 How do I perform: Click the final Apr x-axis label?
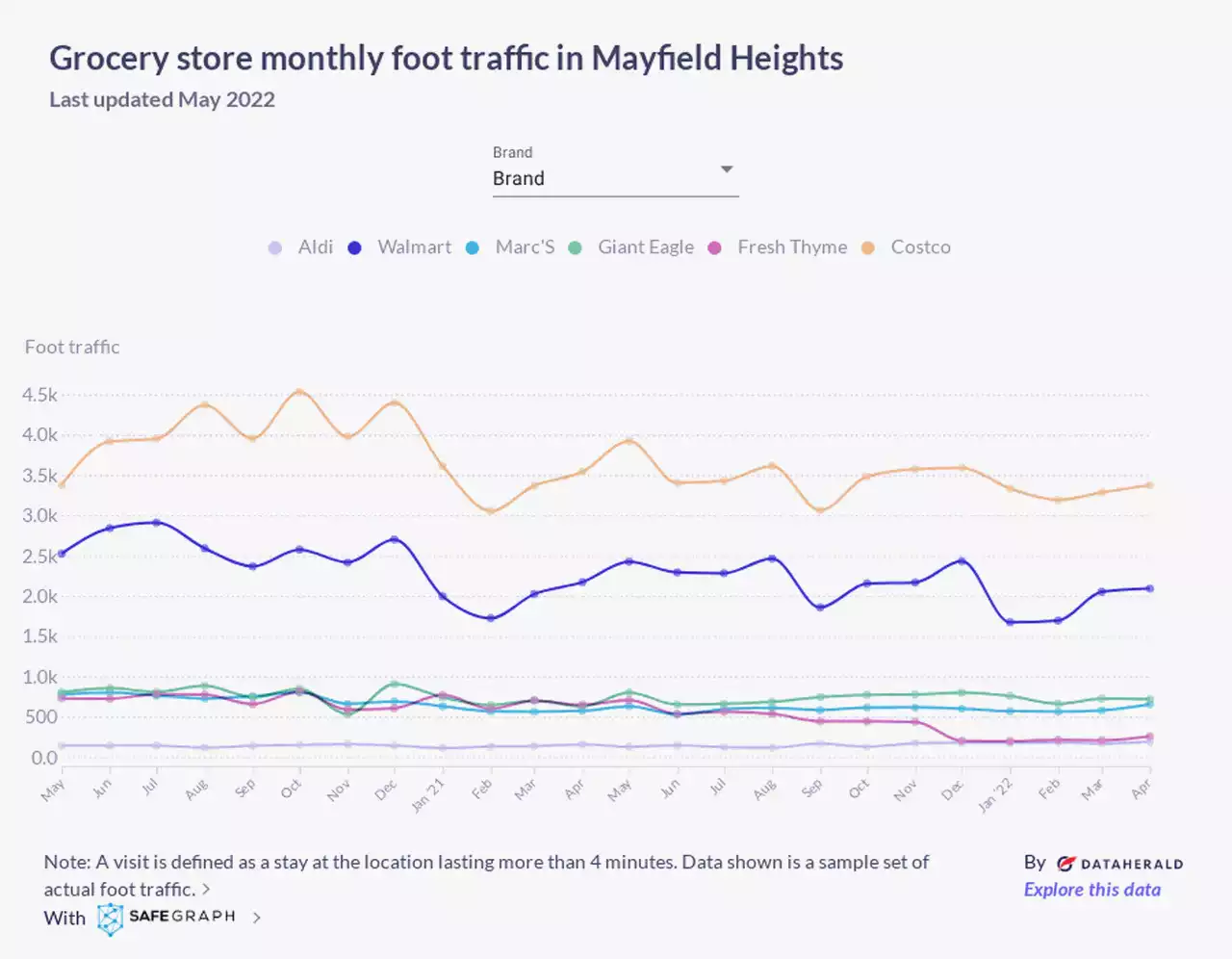[x=1142, y=789]
